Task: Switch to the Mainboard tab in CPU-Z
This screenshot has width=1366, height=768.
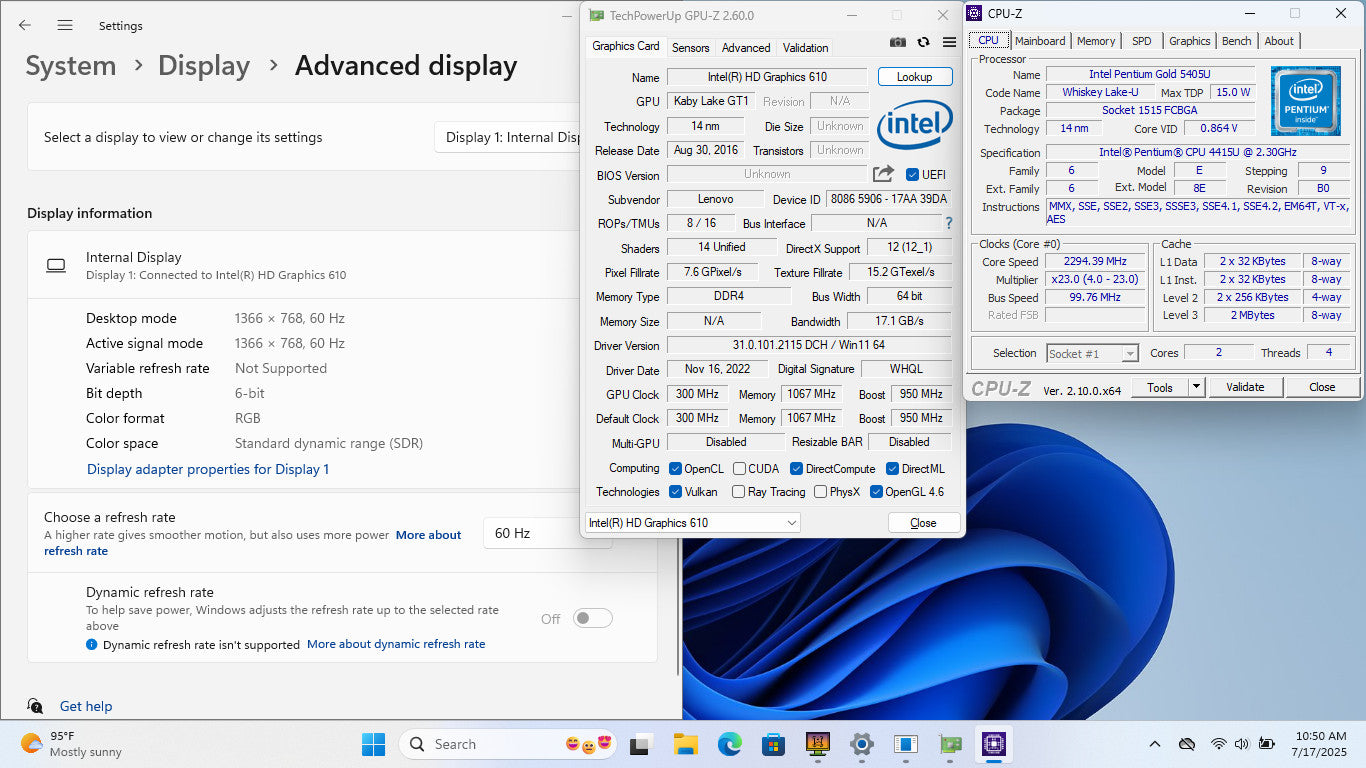Action: 1040,41
